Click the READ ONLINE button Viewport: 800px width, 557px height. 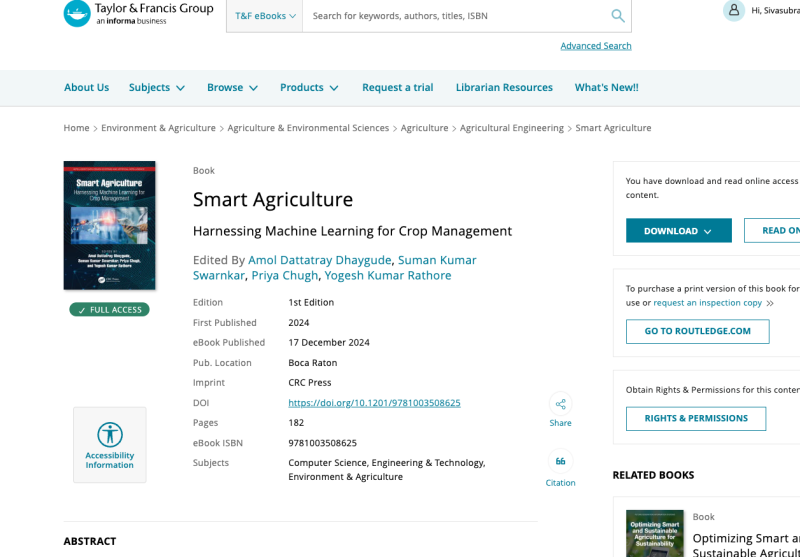tap(772, 231)
